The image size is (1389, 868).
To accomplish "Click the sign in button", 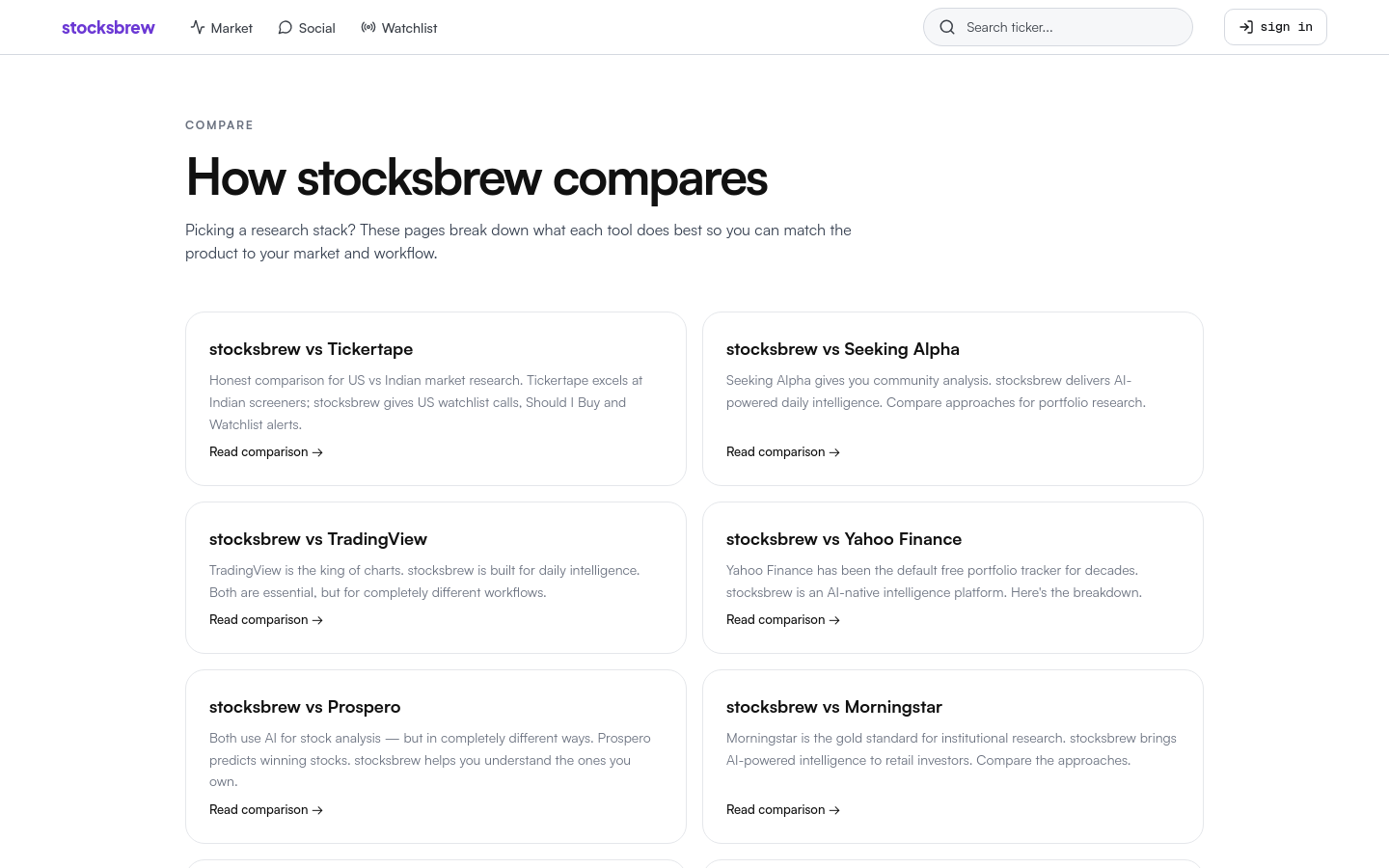I will (x=1275, y=27).
